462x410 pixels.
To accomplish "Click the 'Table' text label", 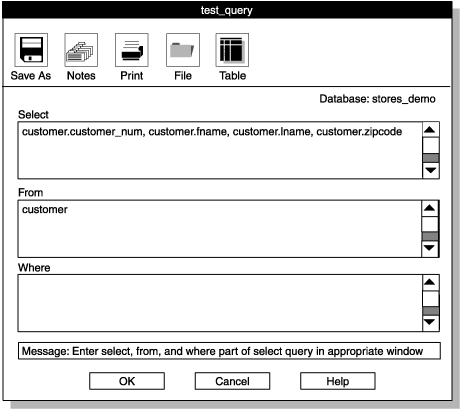I will pyautogui.click(x=232, y=76).
